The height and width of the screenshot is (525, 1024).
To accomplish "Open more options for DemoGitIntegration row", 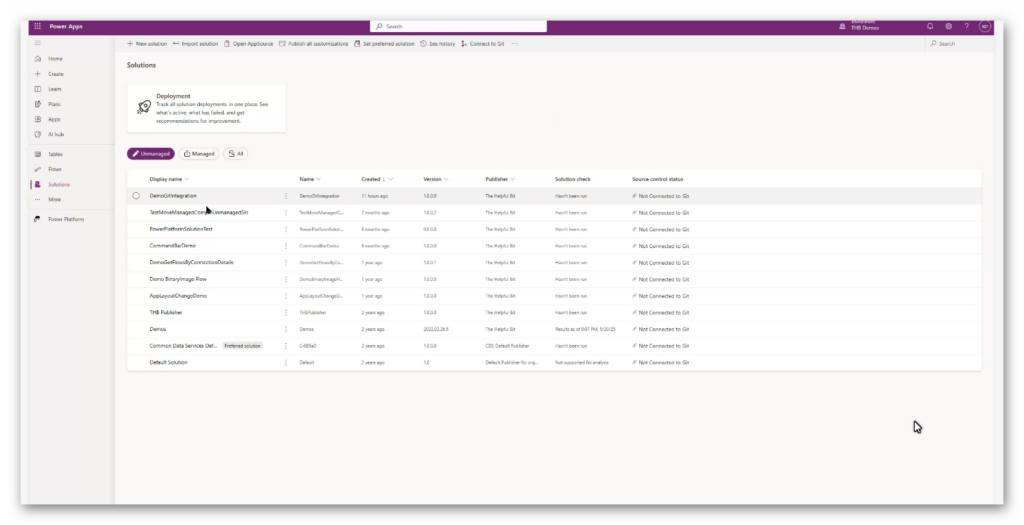I will tap(285, 196).
